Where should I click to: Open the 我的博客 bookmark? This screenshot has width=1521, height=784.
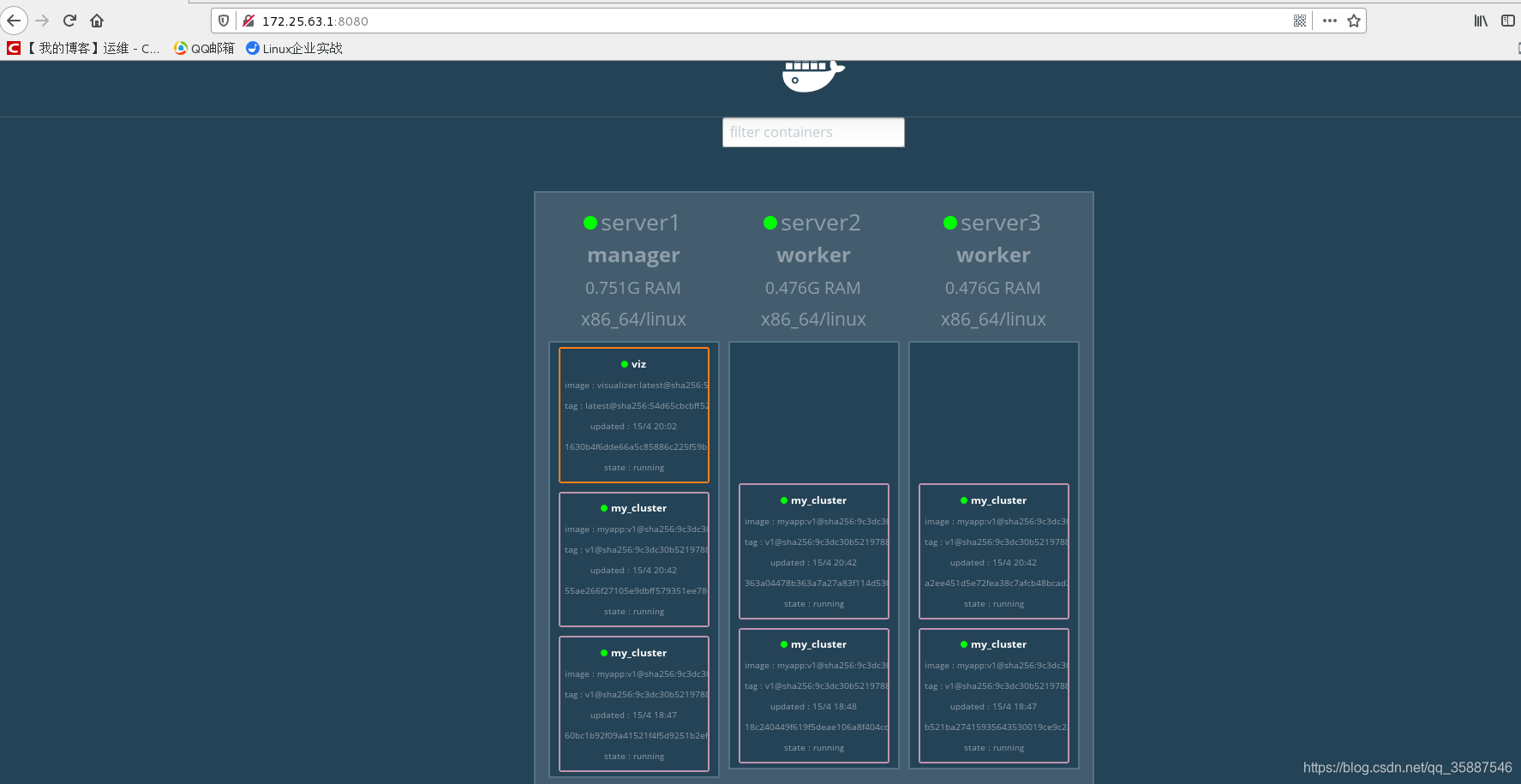click(84, 48)
